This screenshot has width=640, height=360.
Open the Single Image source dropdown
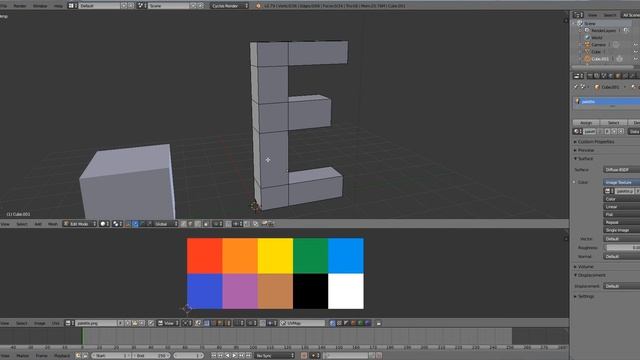click(x=621, y=230)
